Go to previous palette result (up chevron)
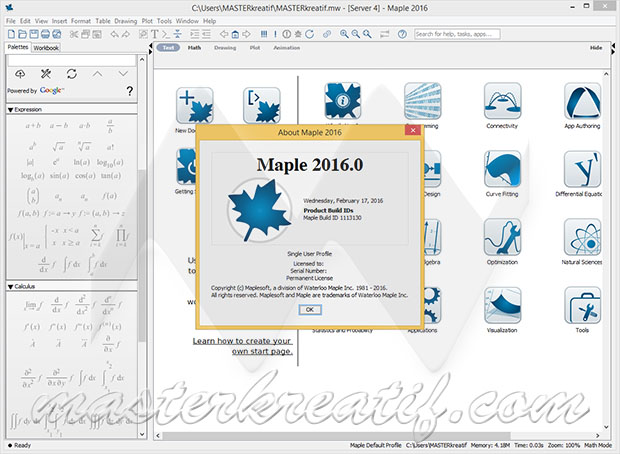Screen dimensions: 620x454 point(98,74)
